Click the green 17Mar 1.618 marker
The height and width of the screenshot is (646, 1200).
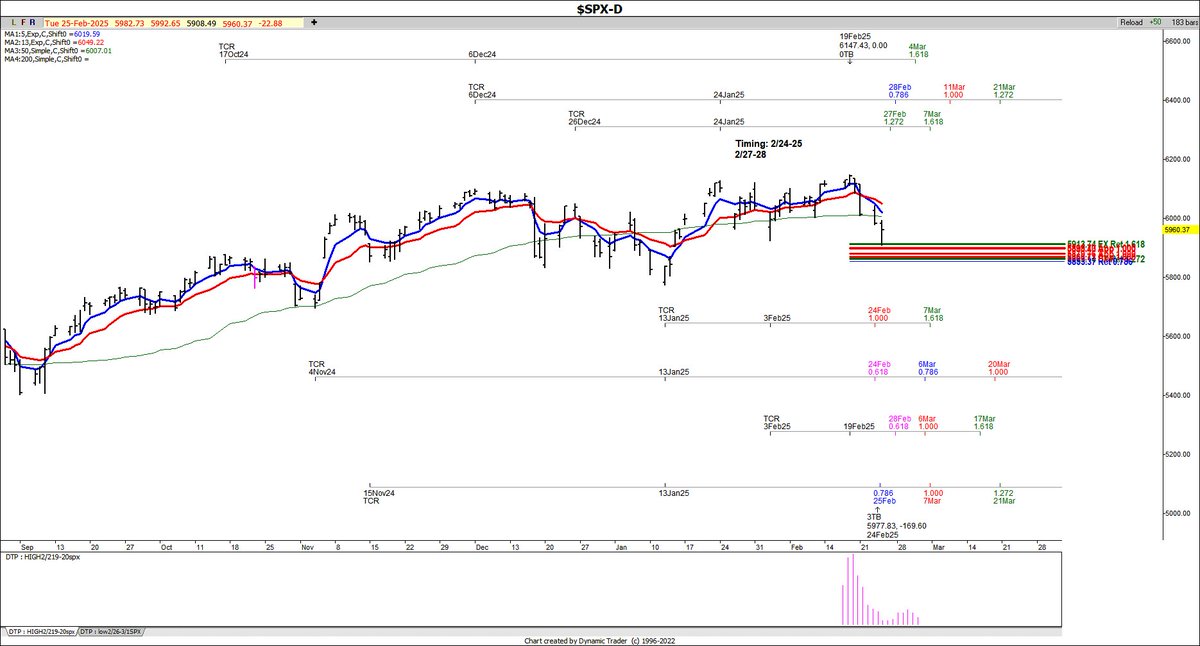tap(984, 422)
